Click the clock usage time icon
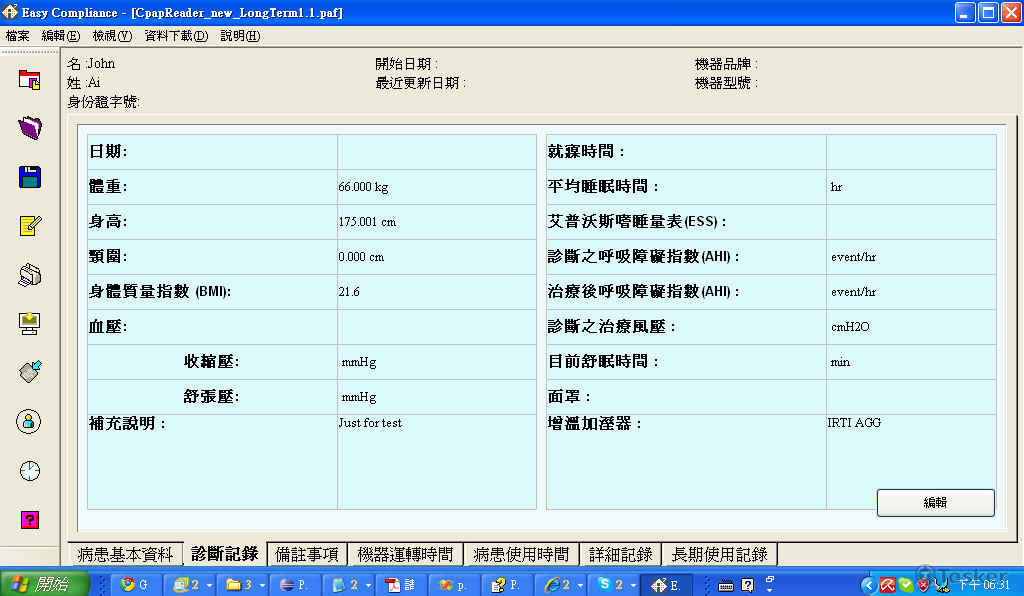1024x596 pixels. tap(28, 470)
